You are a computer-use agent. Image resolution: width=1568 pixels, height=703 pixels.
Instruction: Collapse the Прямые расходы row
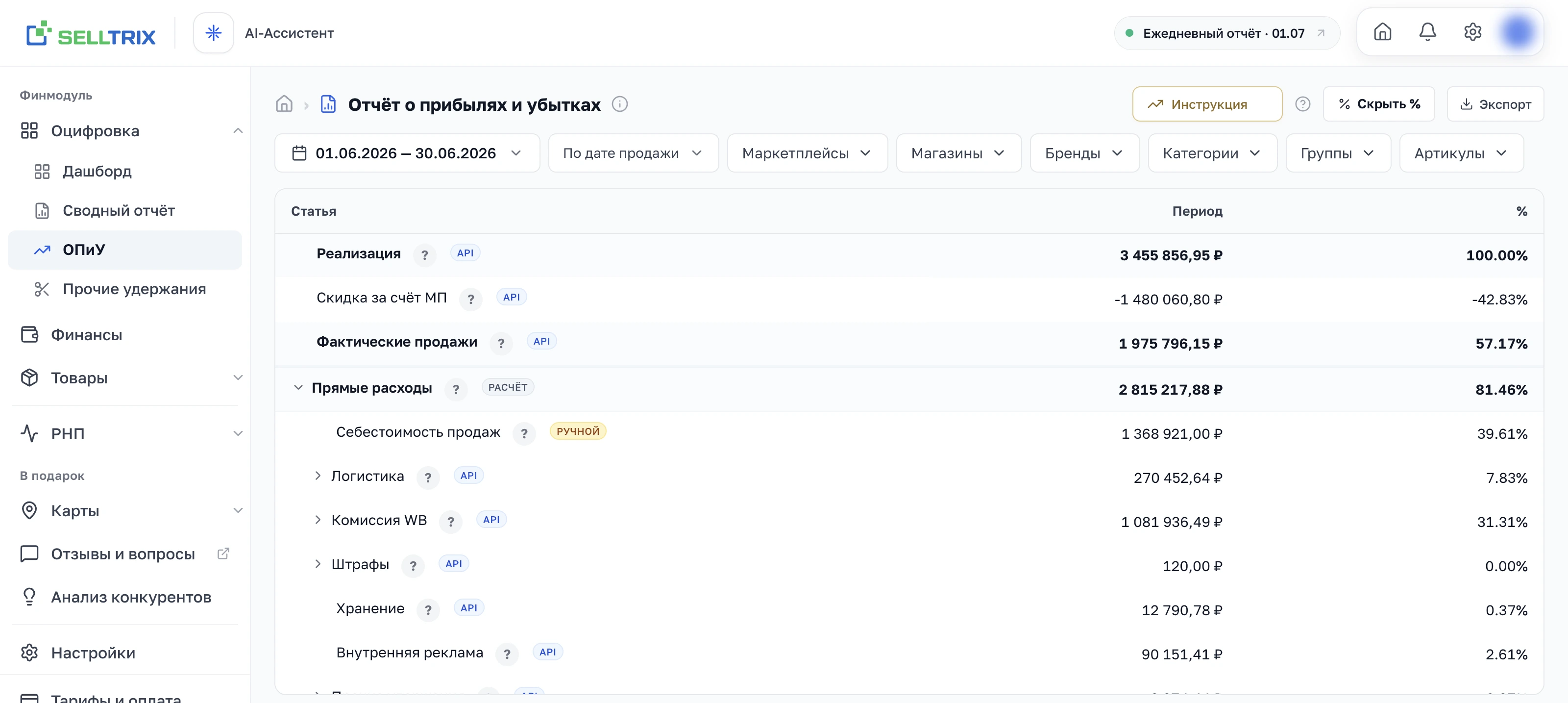click(x=298, y=387)
